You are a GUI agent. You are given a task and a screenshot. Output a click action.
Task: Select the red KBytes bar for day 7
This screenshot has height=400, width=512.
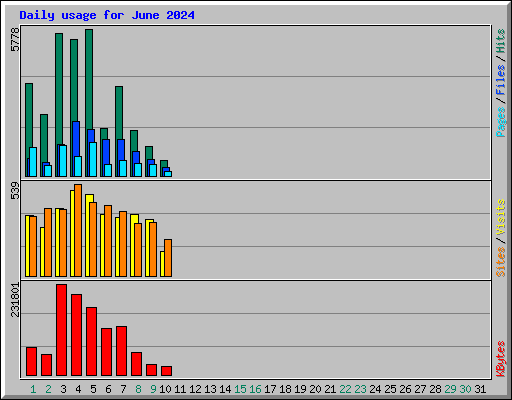point(121,351)
